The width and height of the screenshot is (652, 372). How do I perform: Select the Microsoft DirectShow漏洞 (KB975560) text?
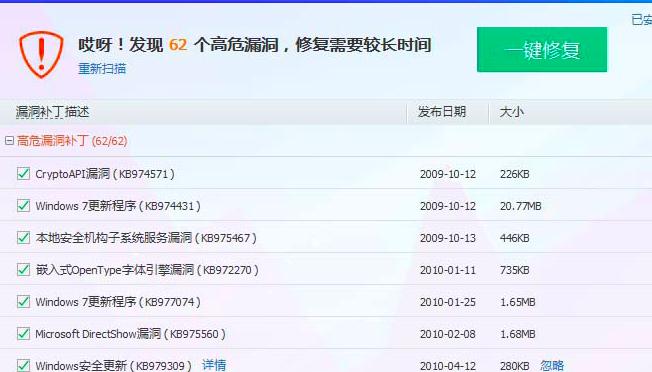[x=130, y=334]
